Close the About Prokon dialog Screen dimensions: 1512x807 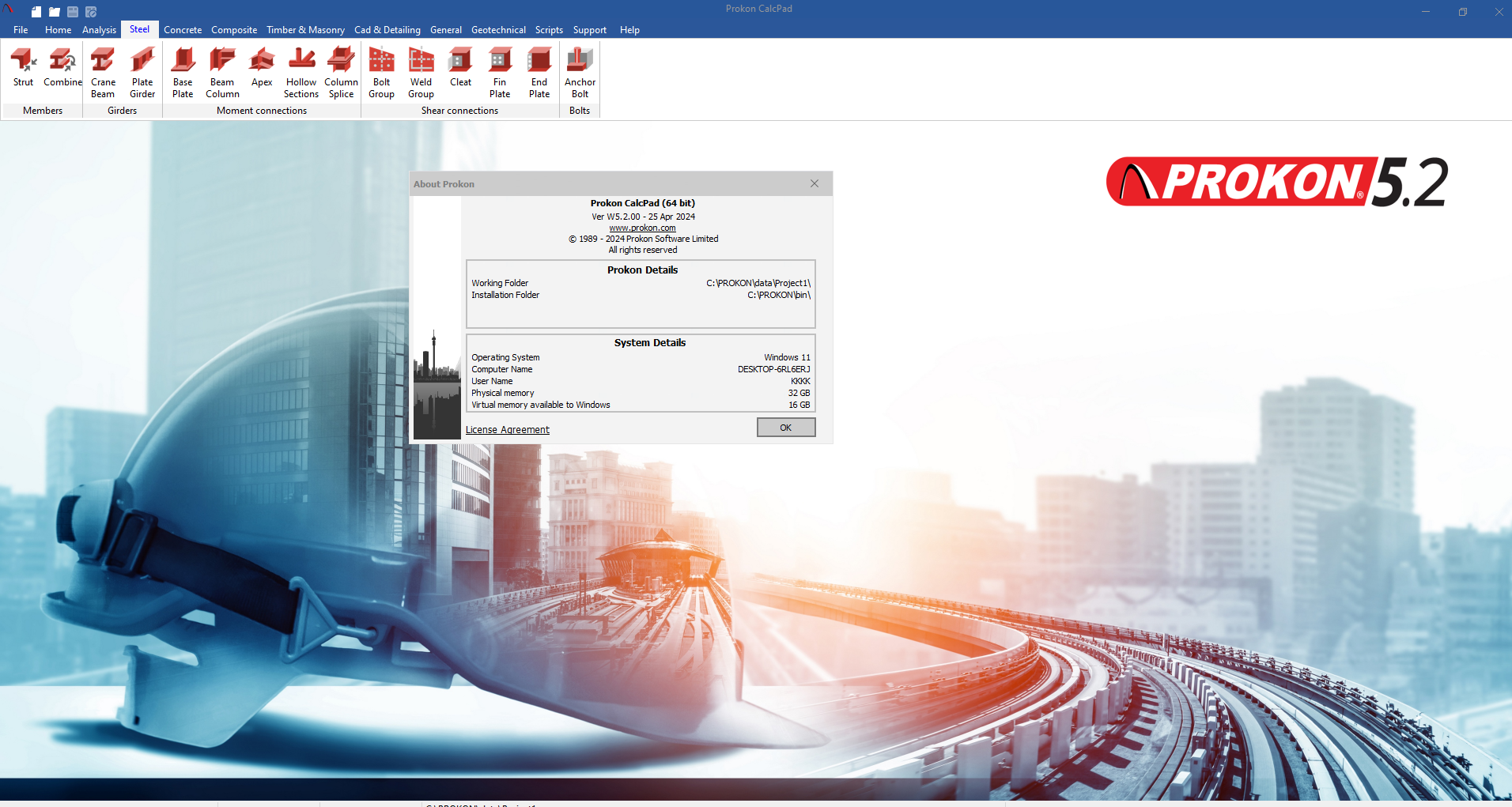(x=815, y=183)
